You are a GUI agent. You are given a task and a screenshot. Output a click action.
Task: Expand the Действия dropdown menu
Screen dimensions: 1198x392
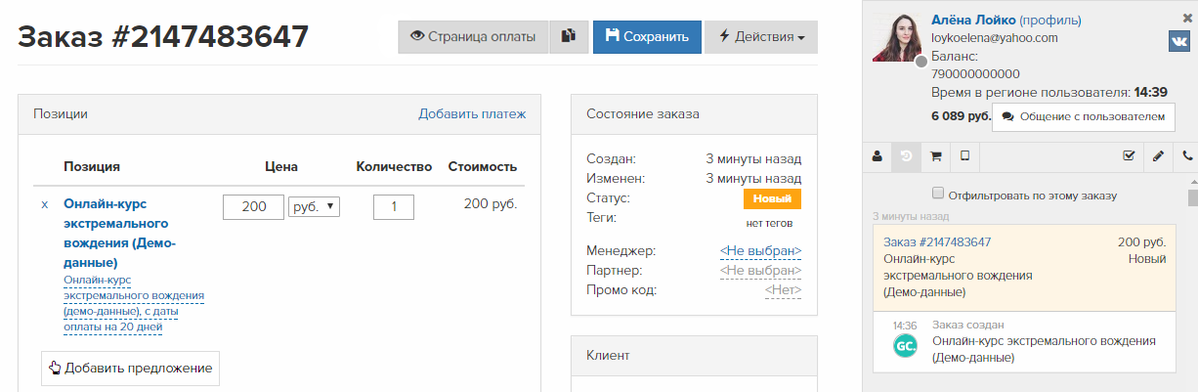click(x=761, y=37)
